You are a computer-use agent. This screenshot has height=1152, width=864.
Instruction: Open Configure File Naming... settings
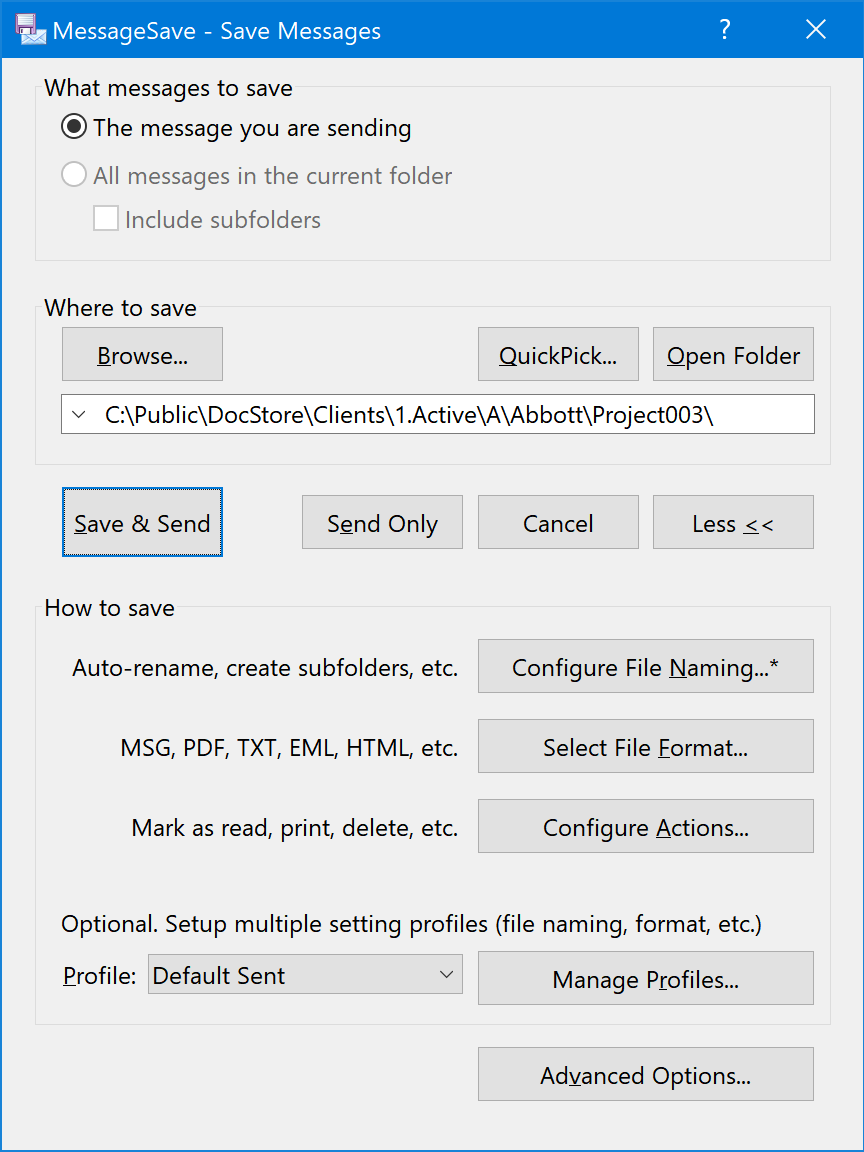tap(646, 666)
